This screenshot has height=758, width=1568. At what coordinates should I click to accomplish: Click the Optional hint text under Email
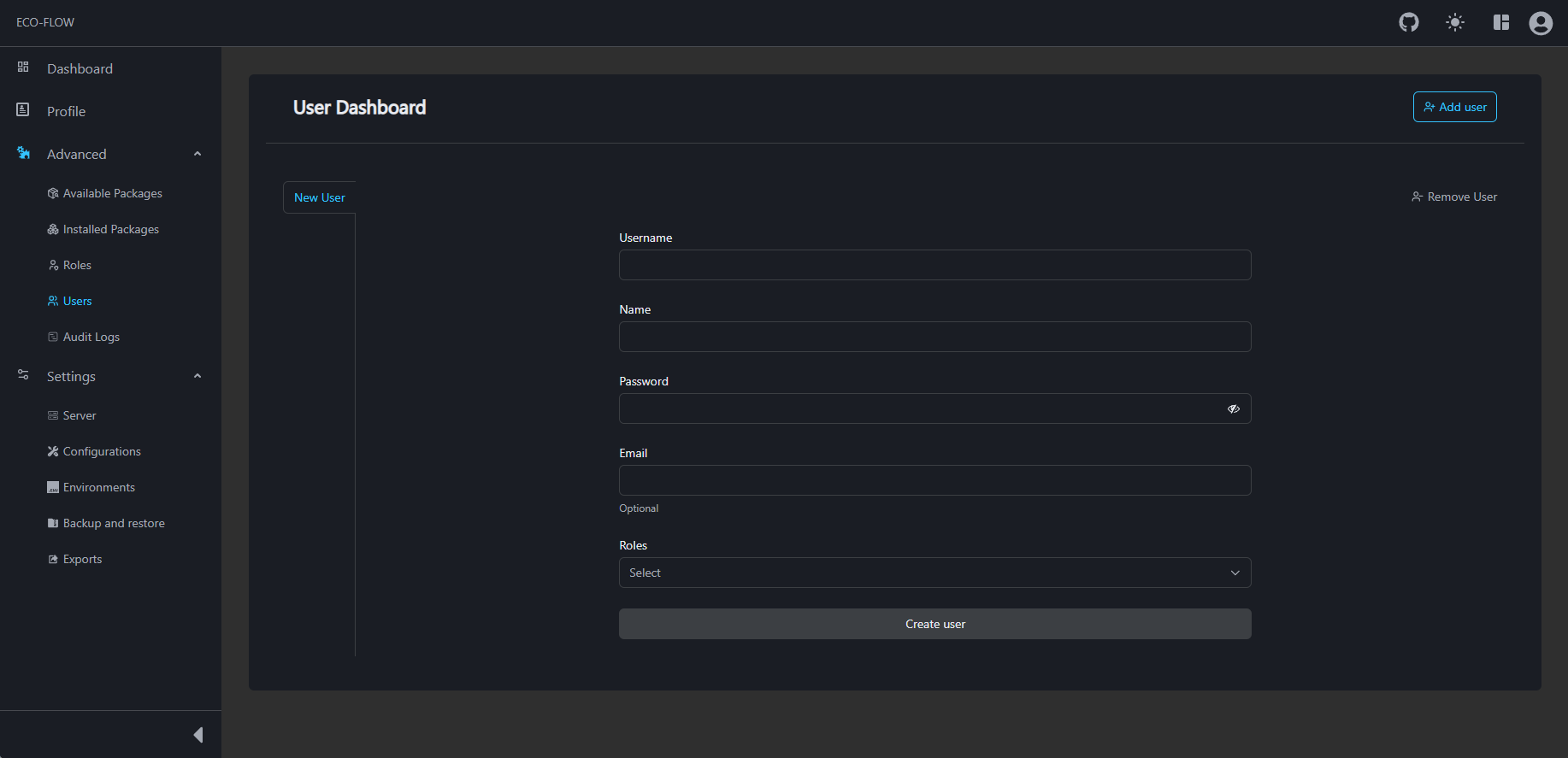pyautogui.click(x=639, y=508)
